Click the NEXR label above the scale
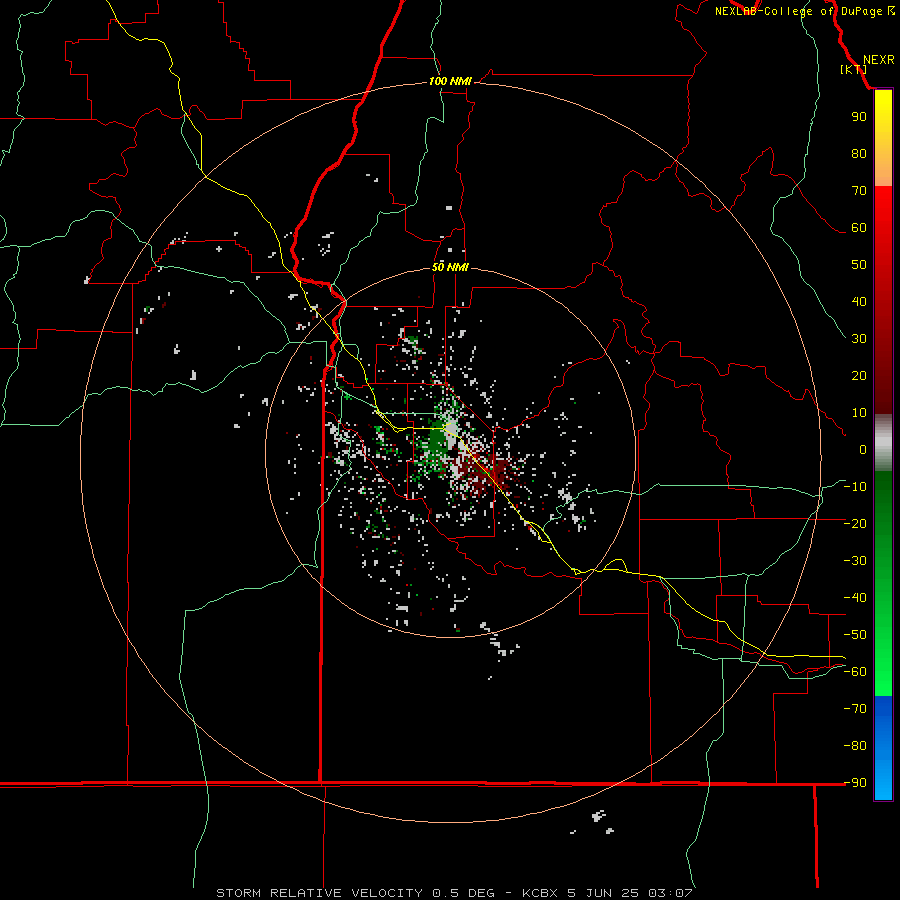 879,60
